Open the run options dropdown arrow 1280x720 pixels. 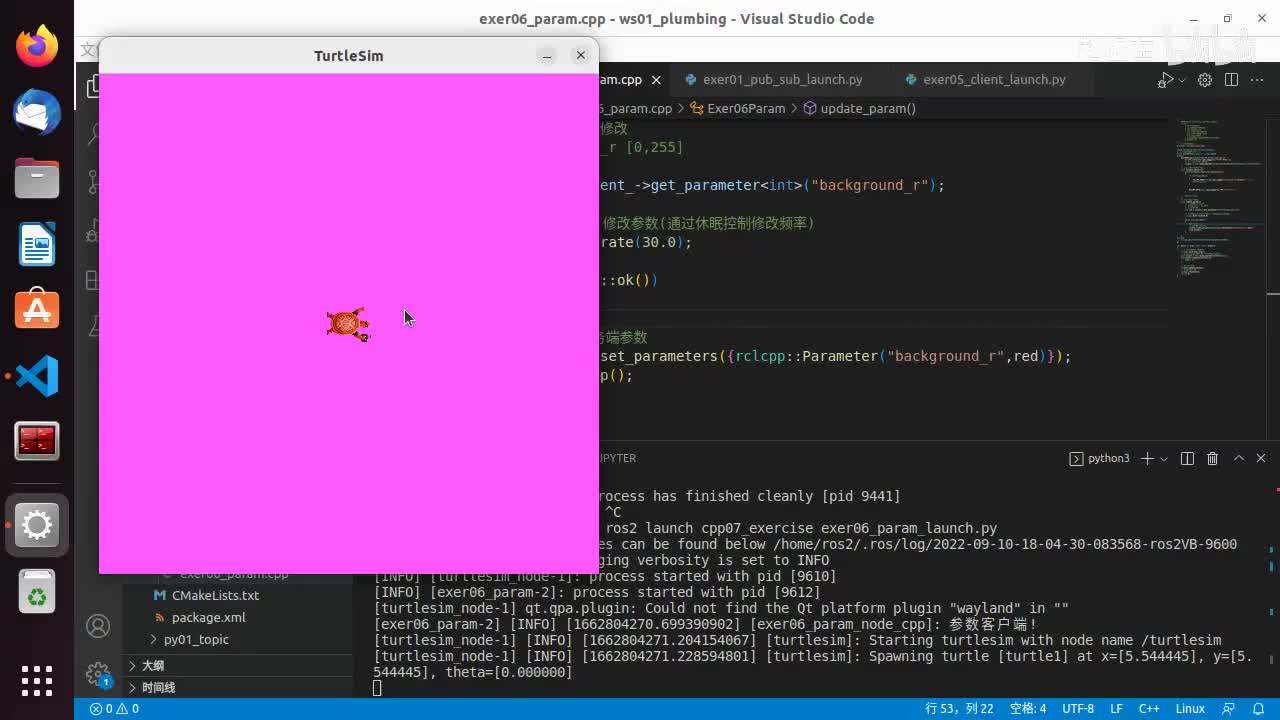[1182, 80]
